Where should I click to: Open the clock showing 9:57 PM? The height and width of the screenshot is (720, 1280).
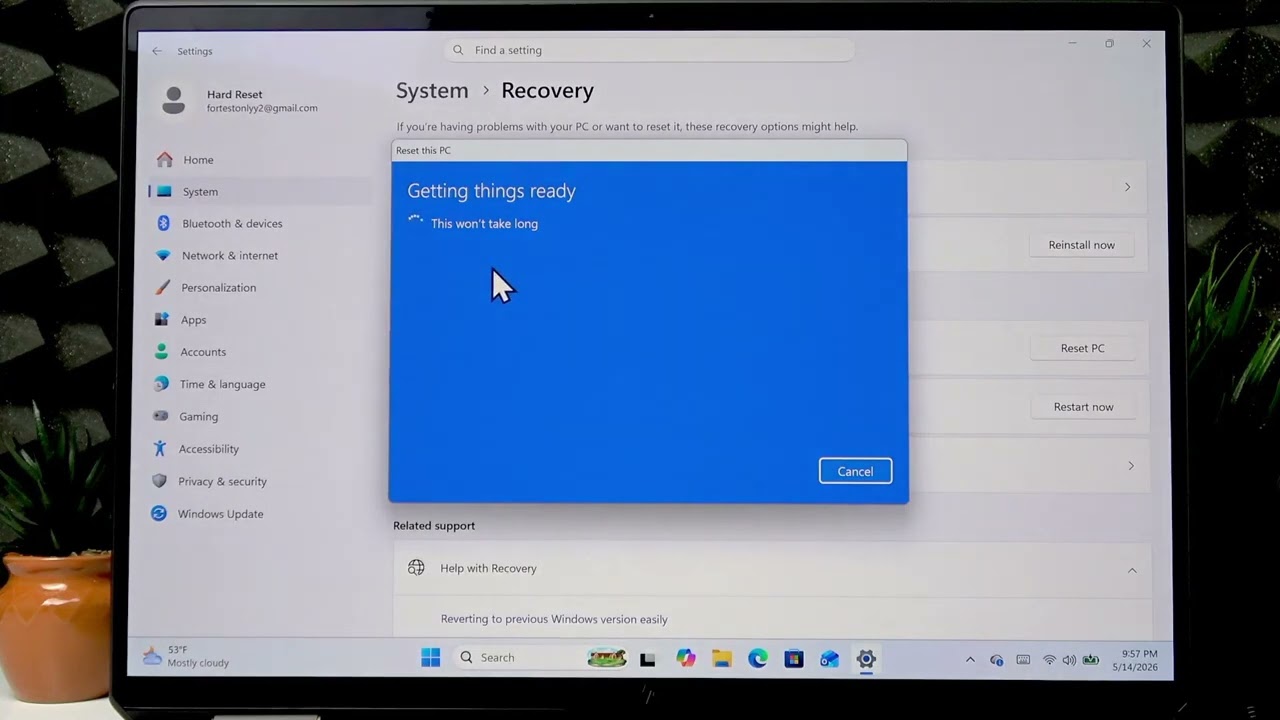coord(1135,660)
